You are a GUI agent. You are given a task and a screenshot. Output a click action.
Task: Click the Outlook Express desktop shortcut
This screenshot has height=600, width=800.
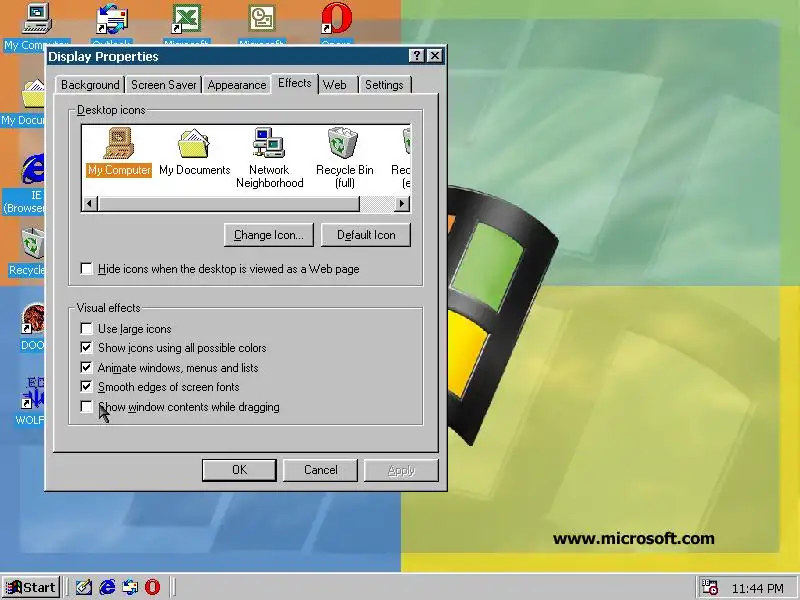pos(112,24)
